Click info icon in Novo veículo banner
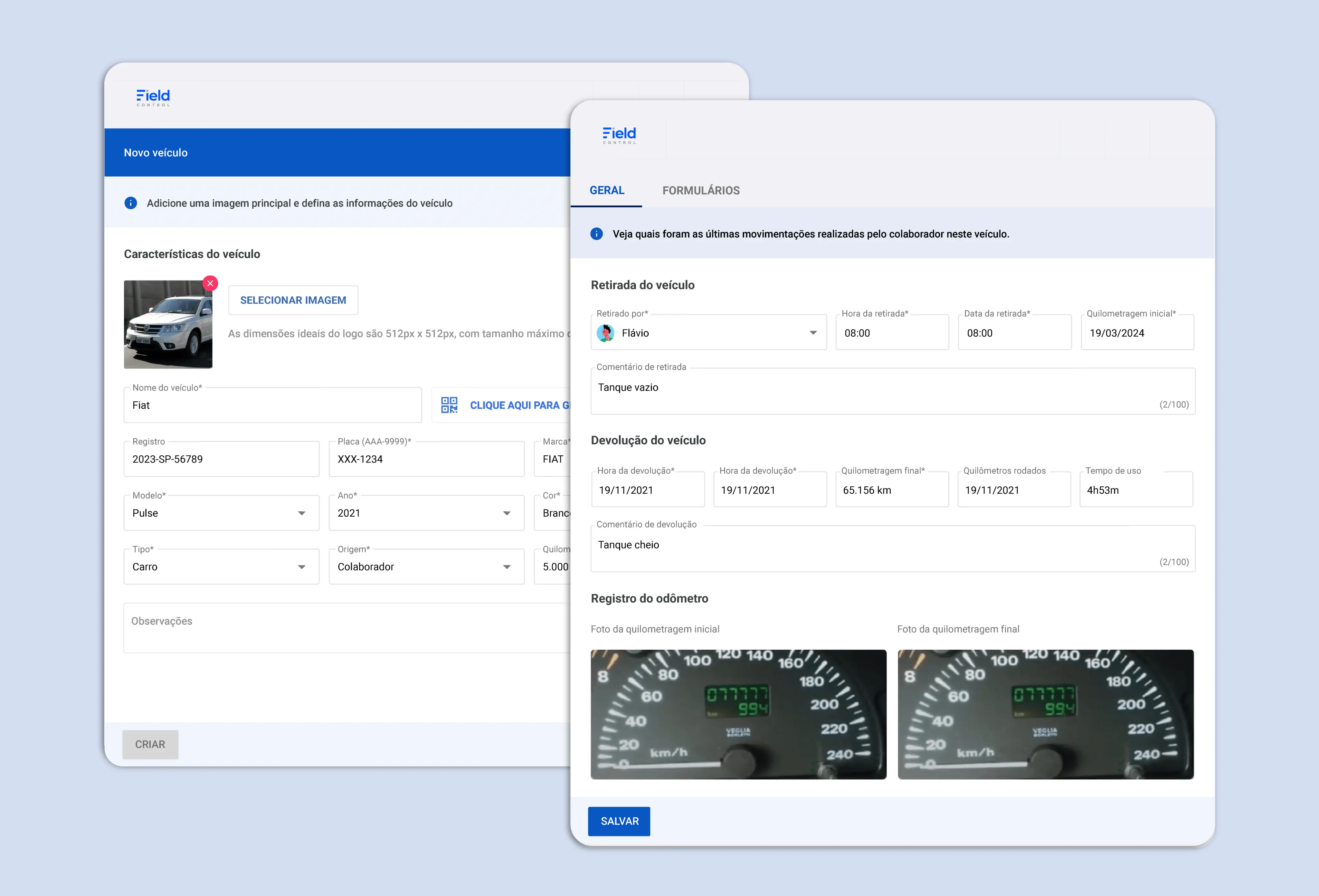The image size is (1319, 896). tap(130, 203)
